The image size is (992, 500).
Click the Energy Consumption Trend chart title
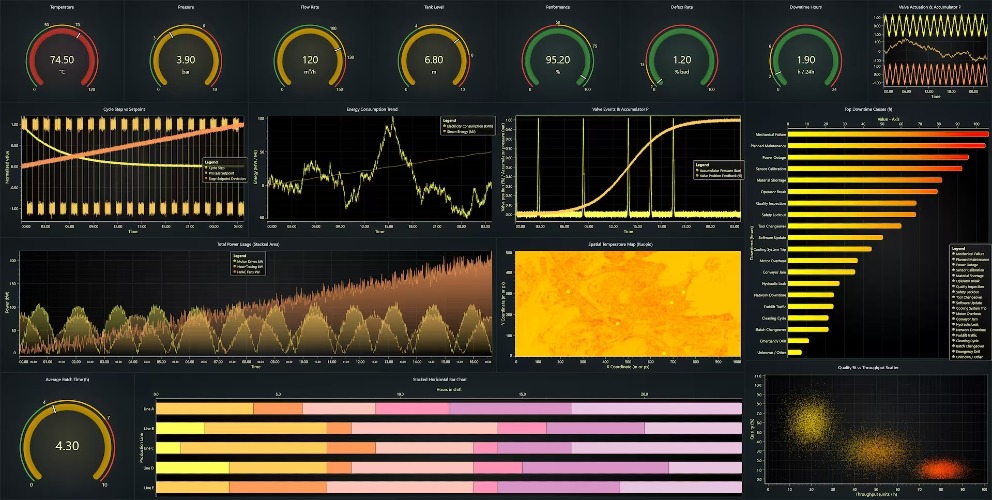click(371, 109)
